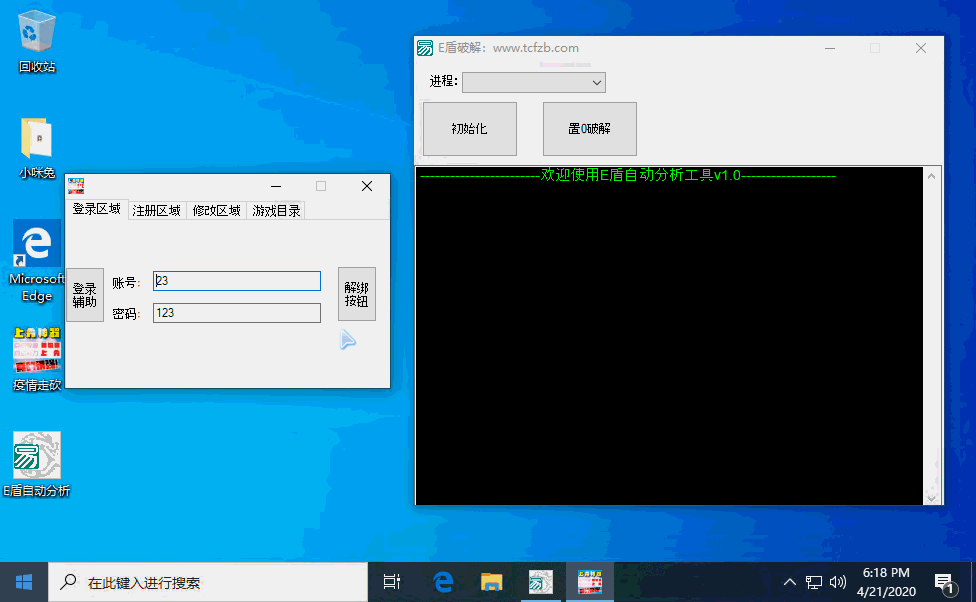Open Task View from the taskbar
The width and height of the screenshot is (976, 602).
pos(392,582)
